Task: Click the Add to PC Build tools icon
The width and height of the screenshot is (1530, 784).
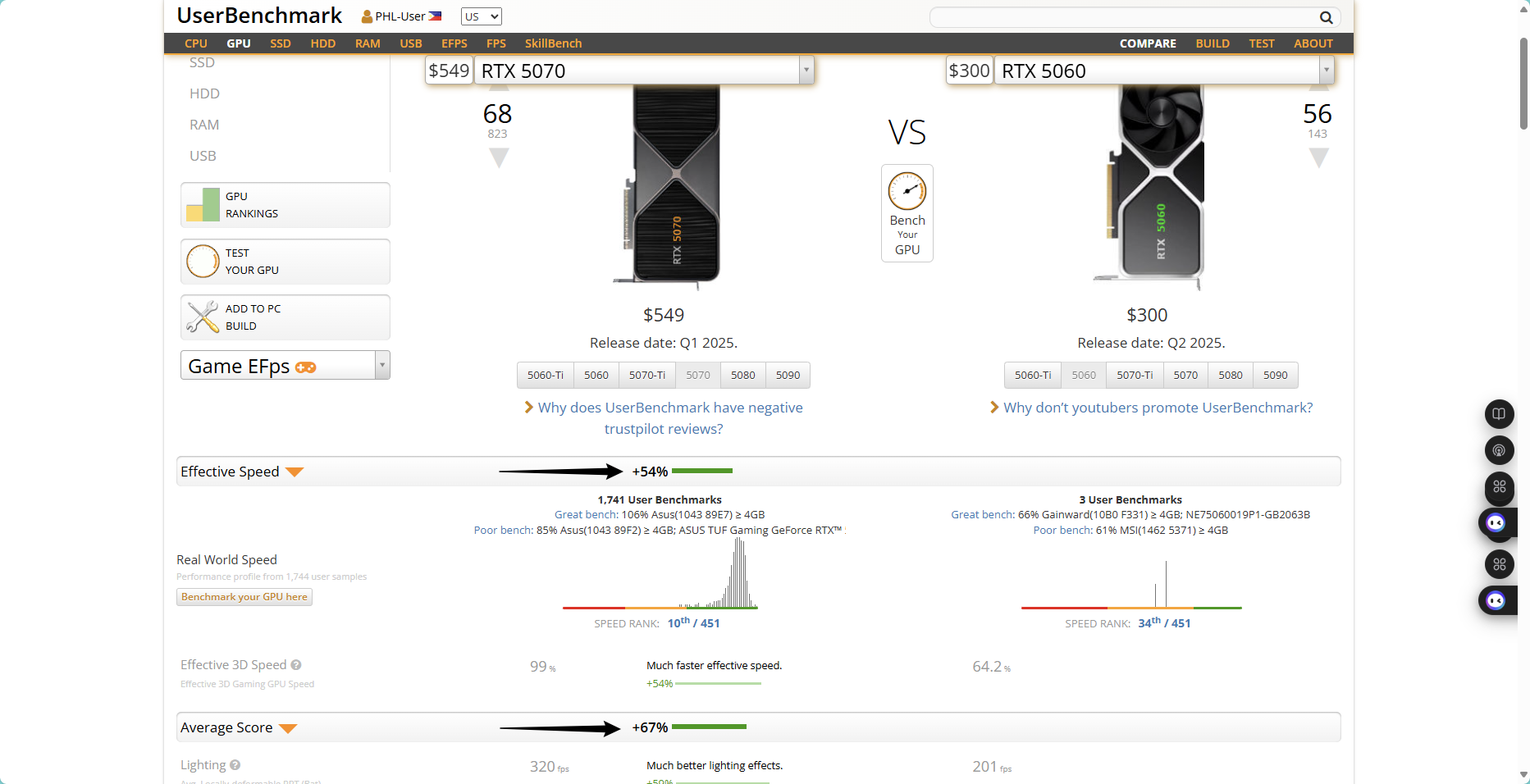Action: [x=203, y=317]
